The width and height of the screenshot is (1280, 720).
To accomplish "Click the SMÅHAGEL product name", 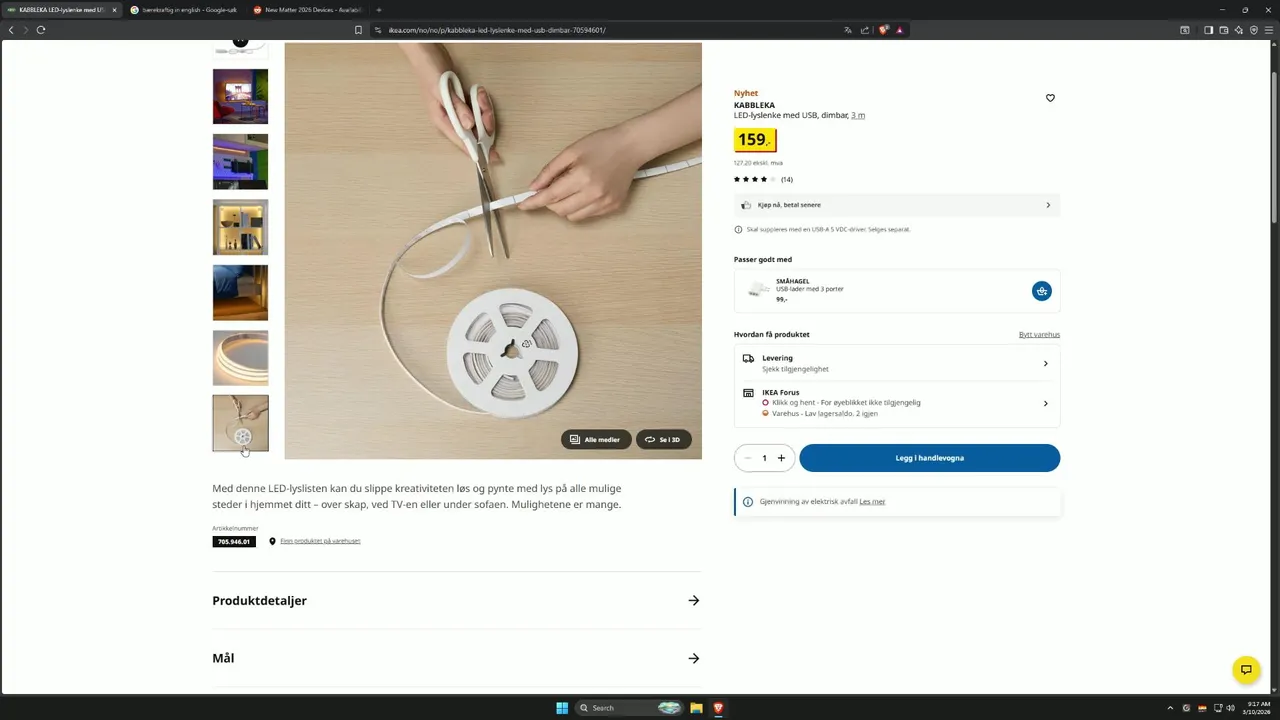I will pos(793,281).
